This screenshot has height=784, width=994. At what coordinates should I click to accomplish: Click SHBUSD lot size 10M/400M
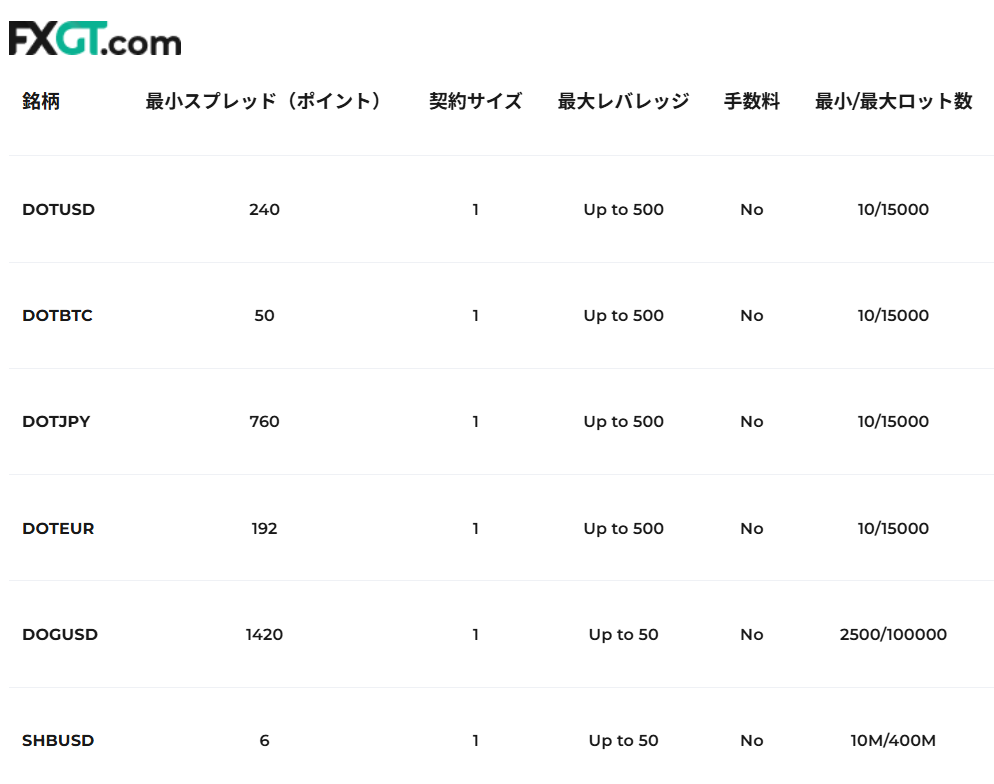click(893, 741)
